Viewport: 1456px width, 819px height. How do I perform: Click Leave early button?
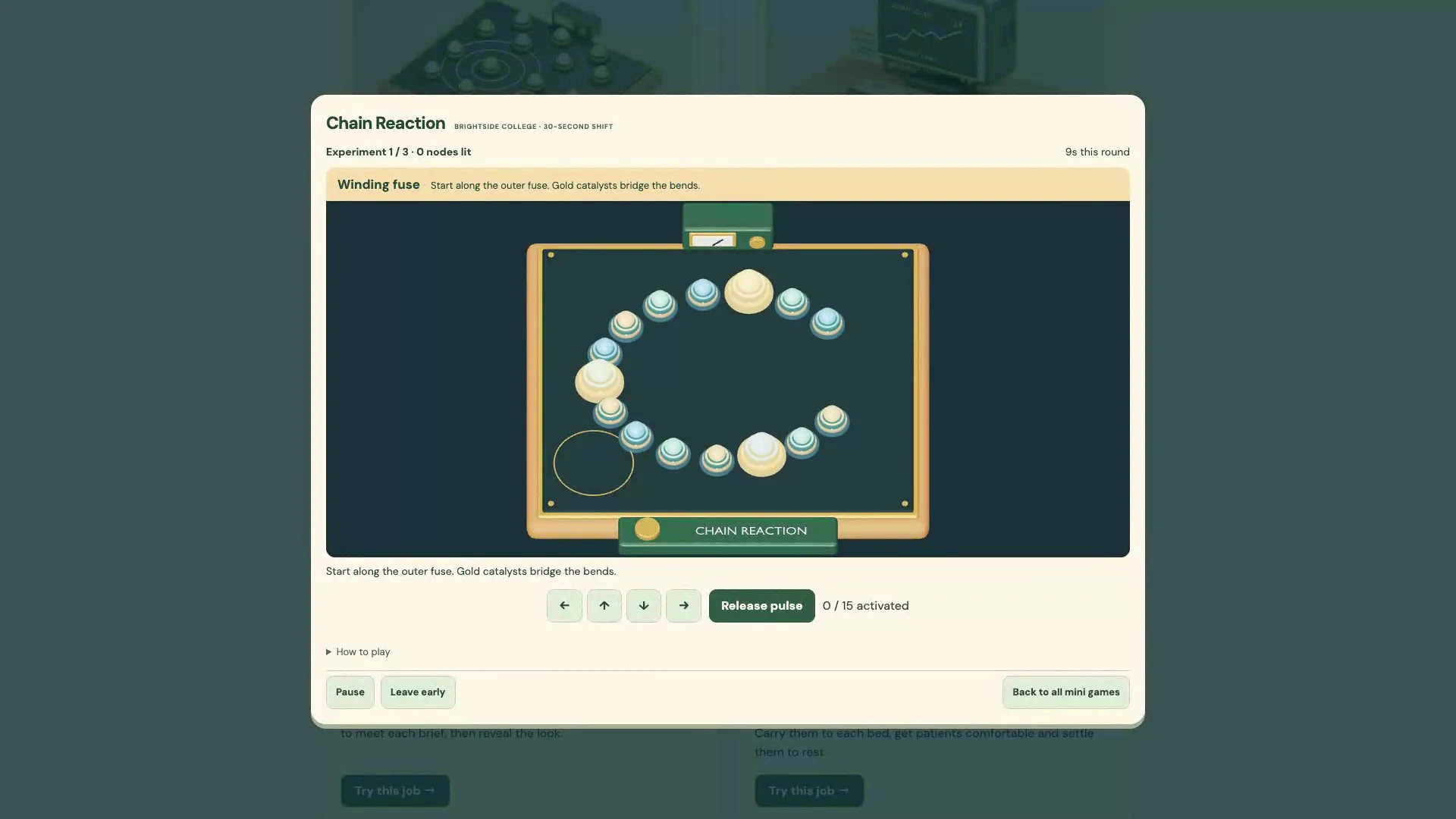click(418, 692)
